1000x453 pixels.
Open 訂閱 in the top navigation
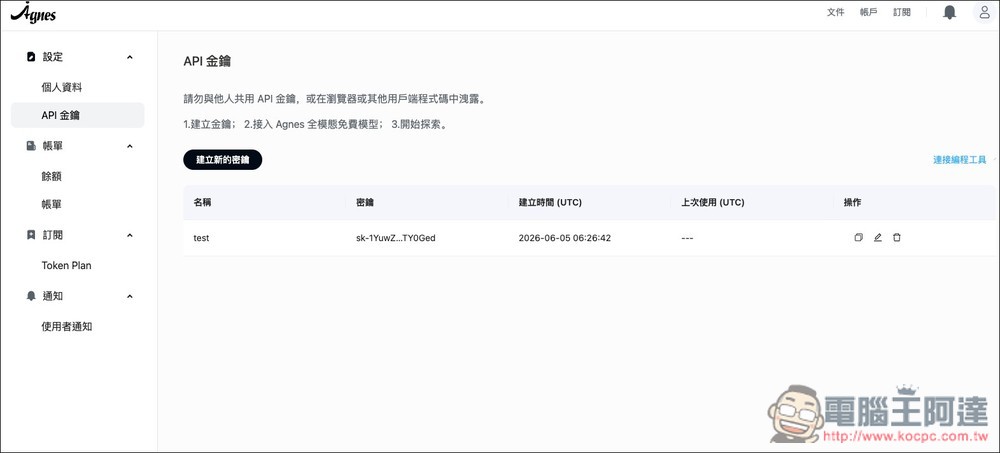902,12
